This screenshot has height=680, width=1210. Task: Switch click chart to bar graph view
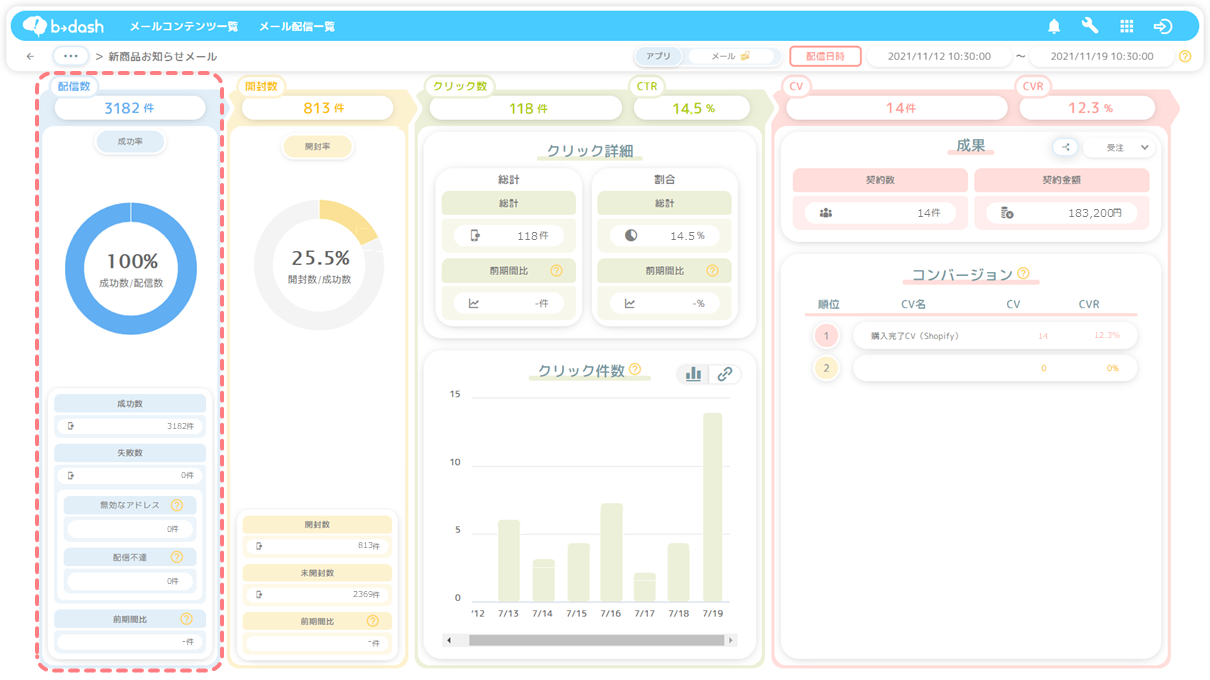click(693, 374)
